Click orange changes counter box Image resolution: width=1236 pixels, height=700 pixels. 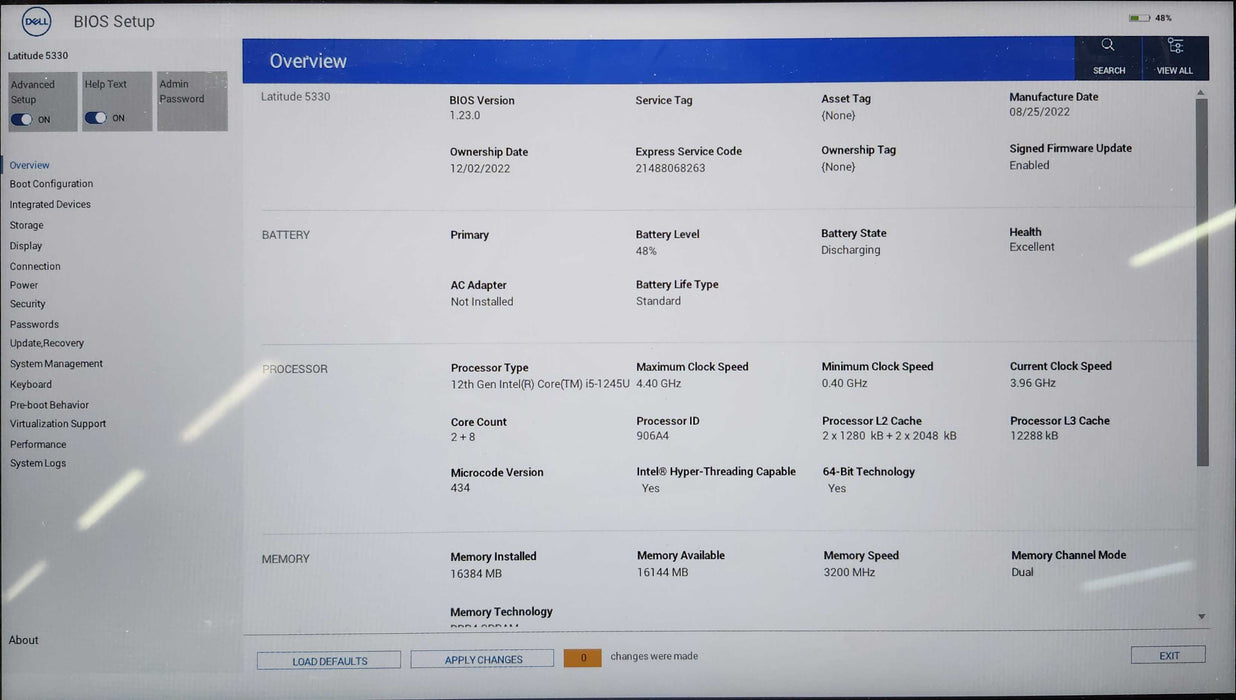(x=583, y=658)
